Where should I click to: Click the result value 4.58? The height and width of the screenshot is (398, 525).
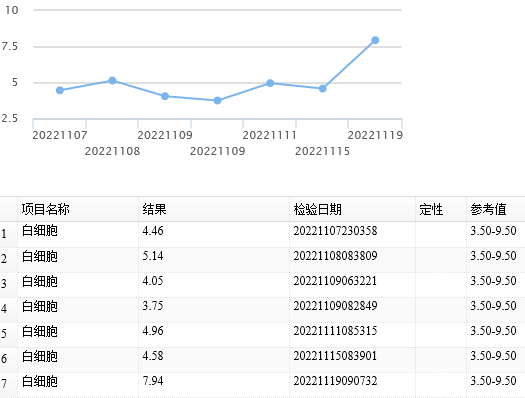[153, 355]
